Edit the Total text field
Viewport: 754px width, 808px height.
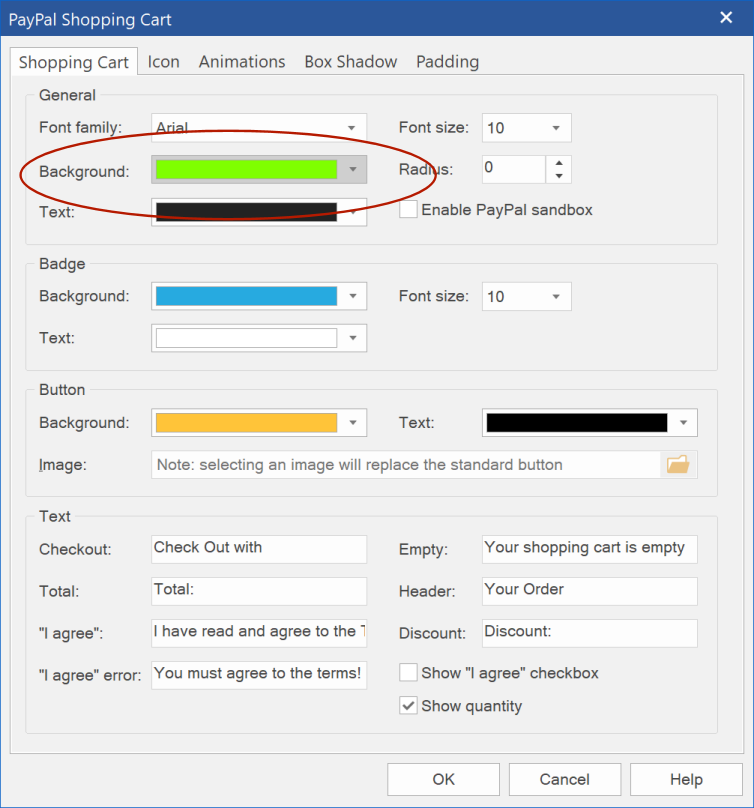pyautogui.click(x=259, y=591)
